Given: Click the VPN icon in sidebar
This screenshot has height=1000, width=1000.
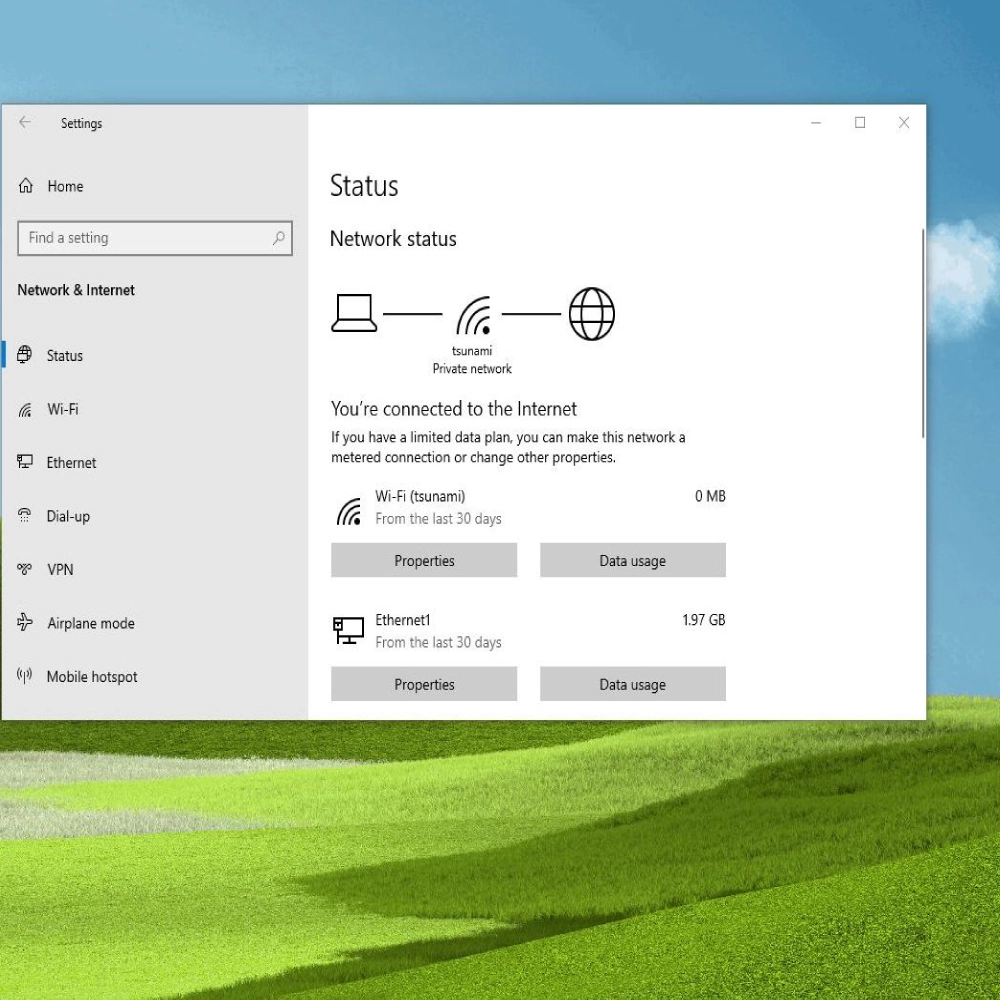Looking at the screenshot, I should coord(24,569).
